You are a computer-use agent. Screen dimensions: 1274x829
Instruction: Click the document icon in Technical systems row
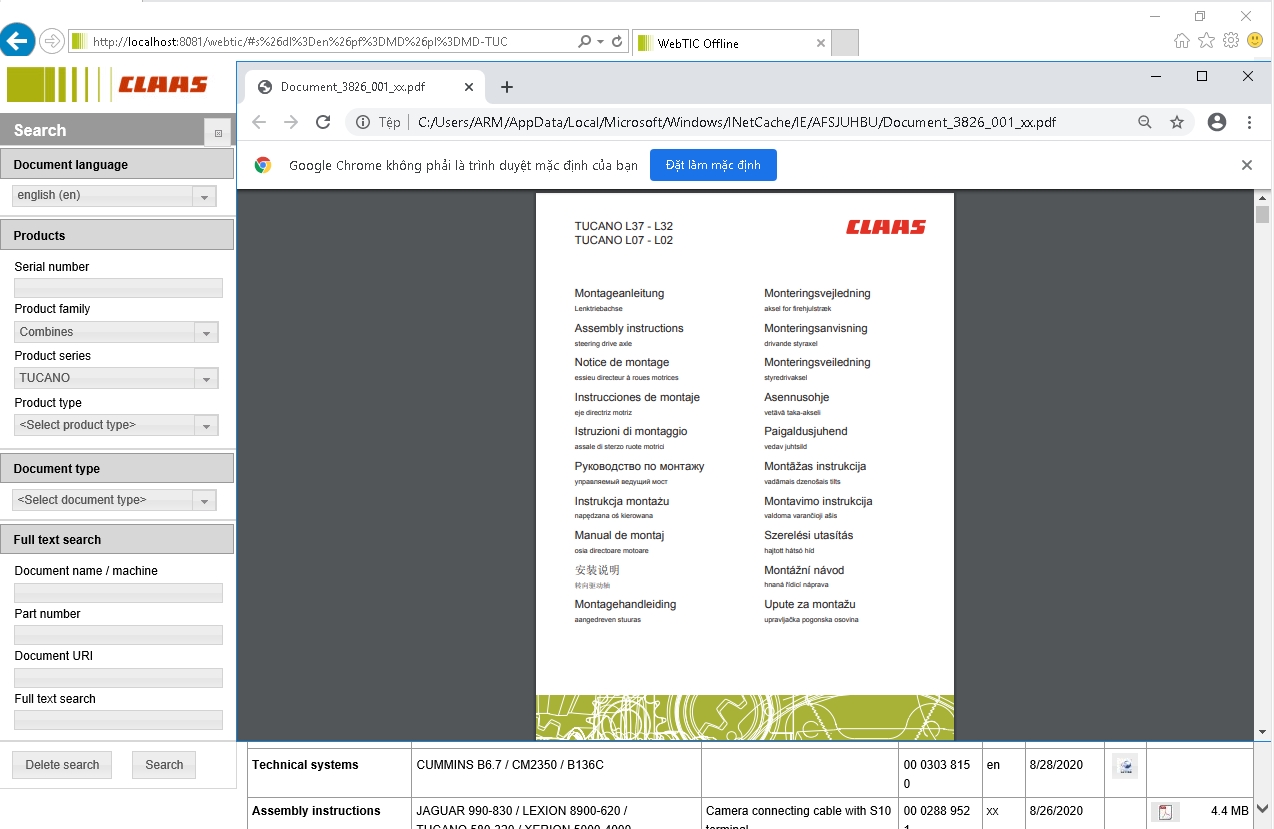coord(1123,765)
